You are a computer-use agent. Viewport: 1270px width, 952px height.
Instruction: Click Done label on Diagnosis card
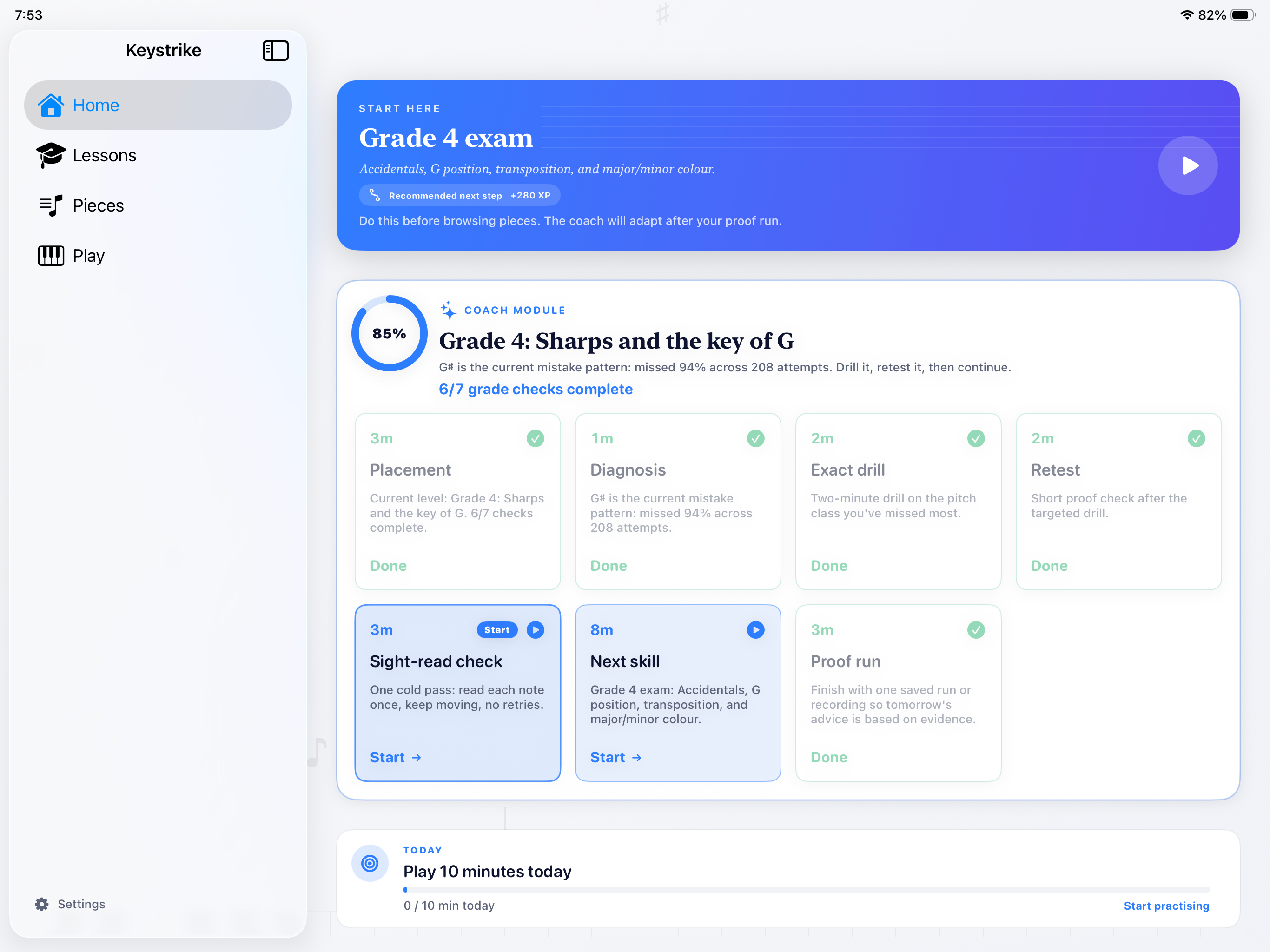point(609,566)
